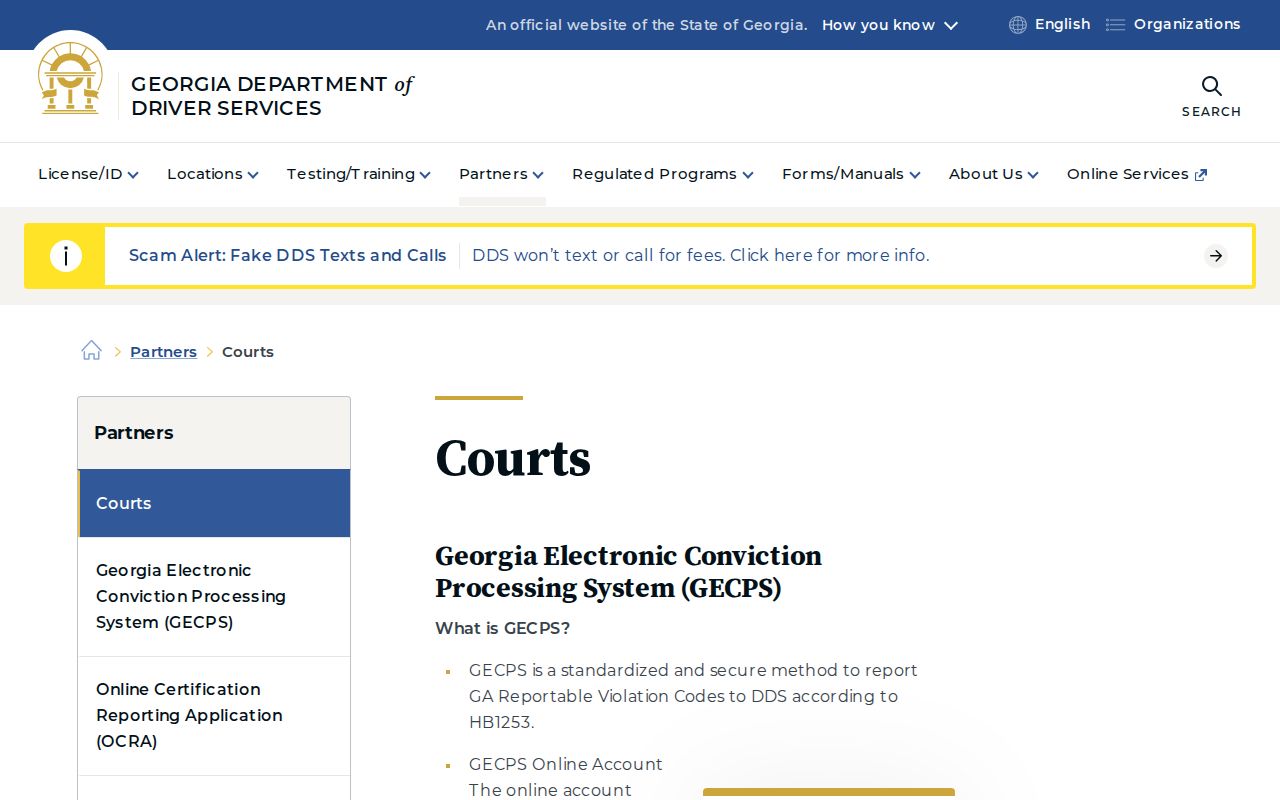Screen dimensions: 1280x800
Task: Open the About Us menu
Action: 994,174
